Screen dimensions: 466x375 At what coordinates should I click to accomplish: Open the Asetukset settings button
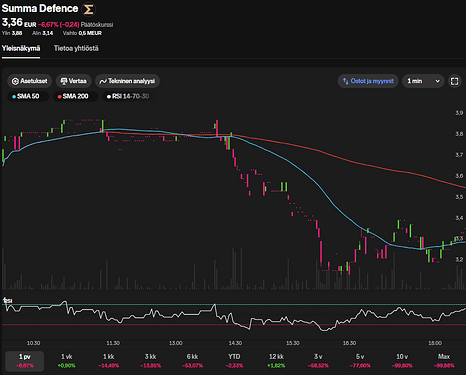[30, 81]
